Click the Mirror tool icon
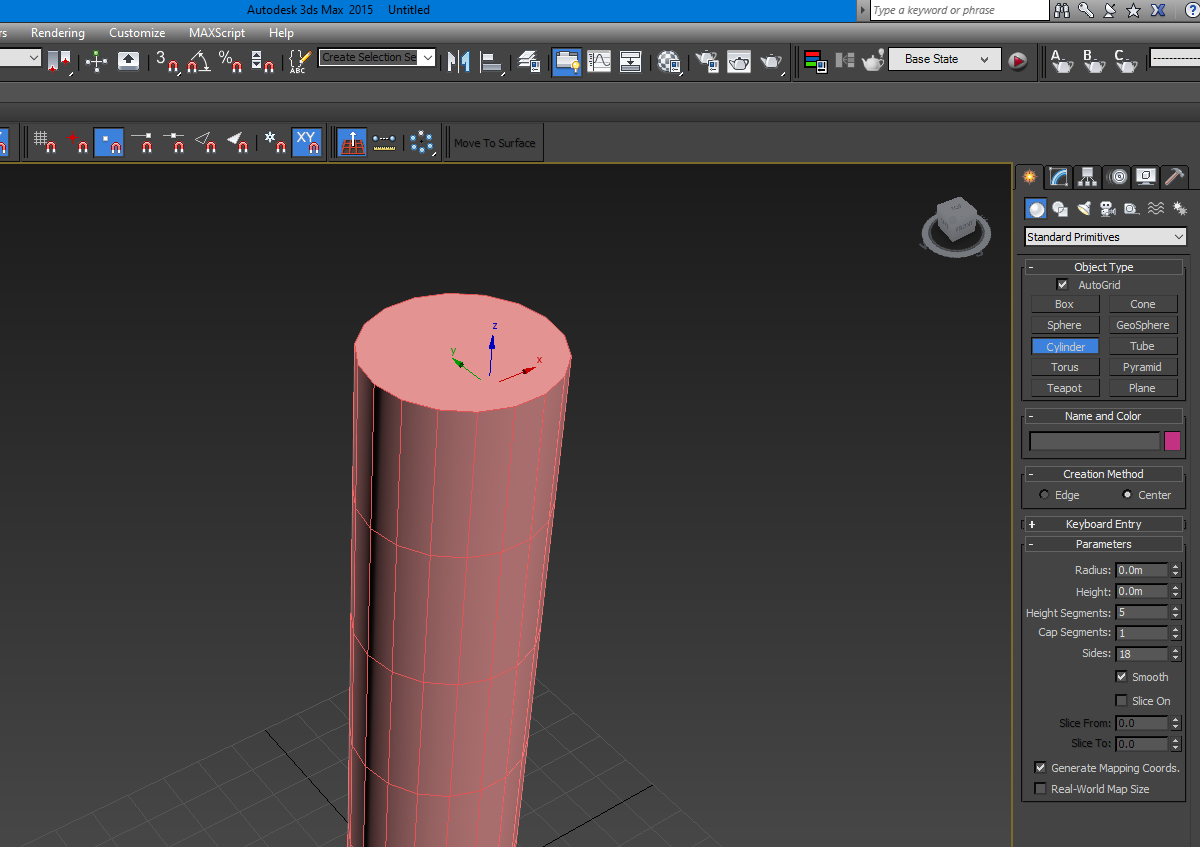The height and width of the screenshot is (847, 1200). pos(458,61)
